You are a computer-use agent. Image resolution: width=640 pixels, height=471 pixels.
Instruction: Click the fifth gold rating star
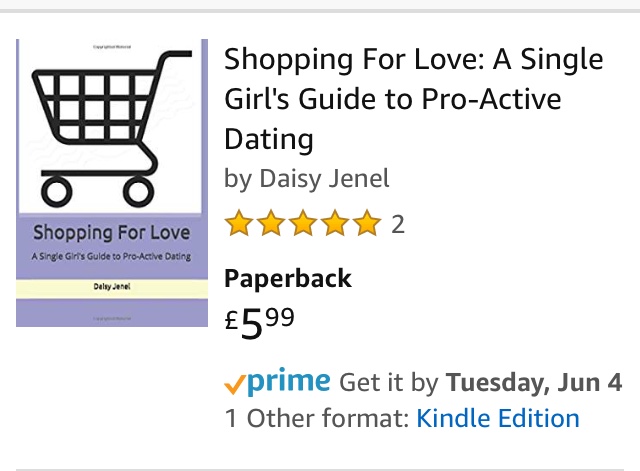tap(367, 224)
